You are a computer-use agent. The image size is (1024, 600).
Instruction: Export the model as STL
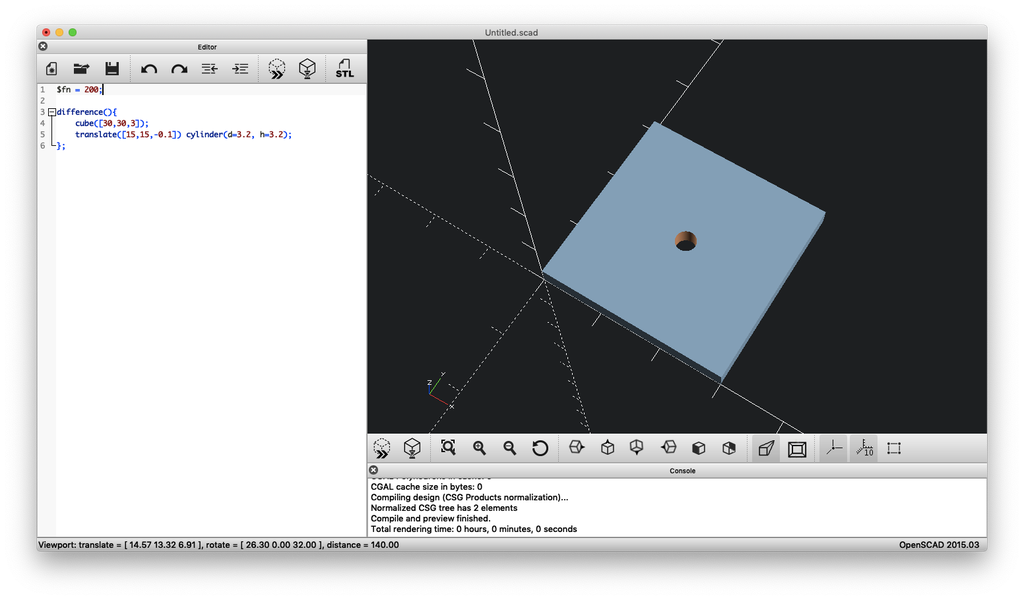point(343,68)
